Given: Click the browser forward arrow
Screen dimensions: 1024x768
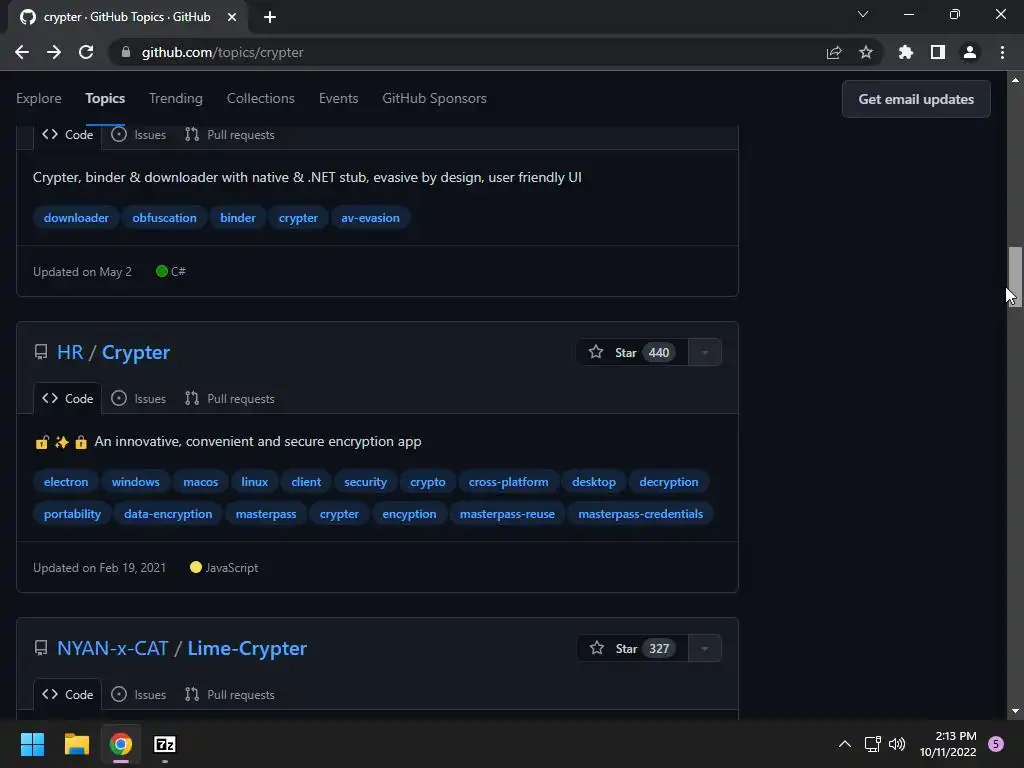Looking at the screenshot, I should [54, 52].
